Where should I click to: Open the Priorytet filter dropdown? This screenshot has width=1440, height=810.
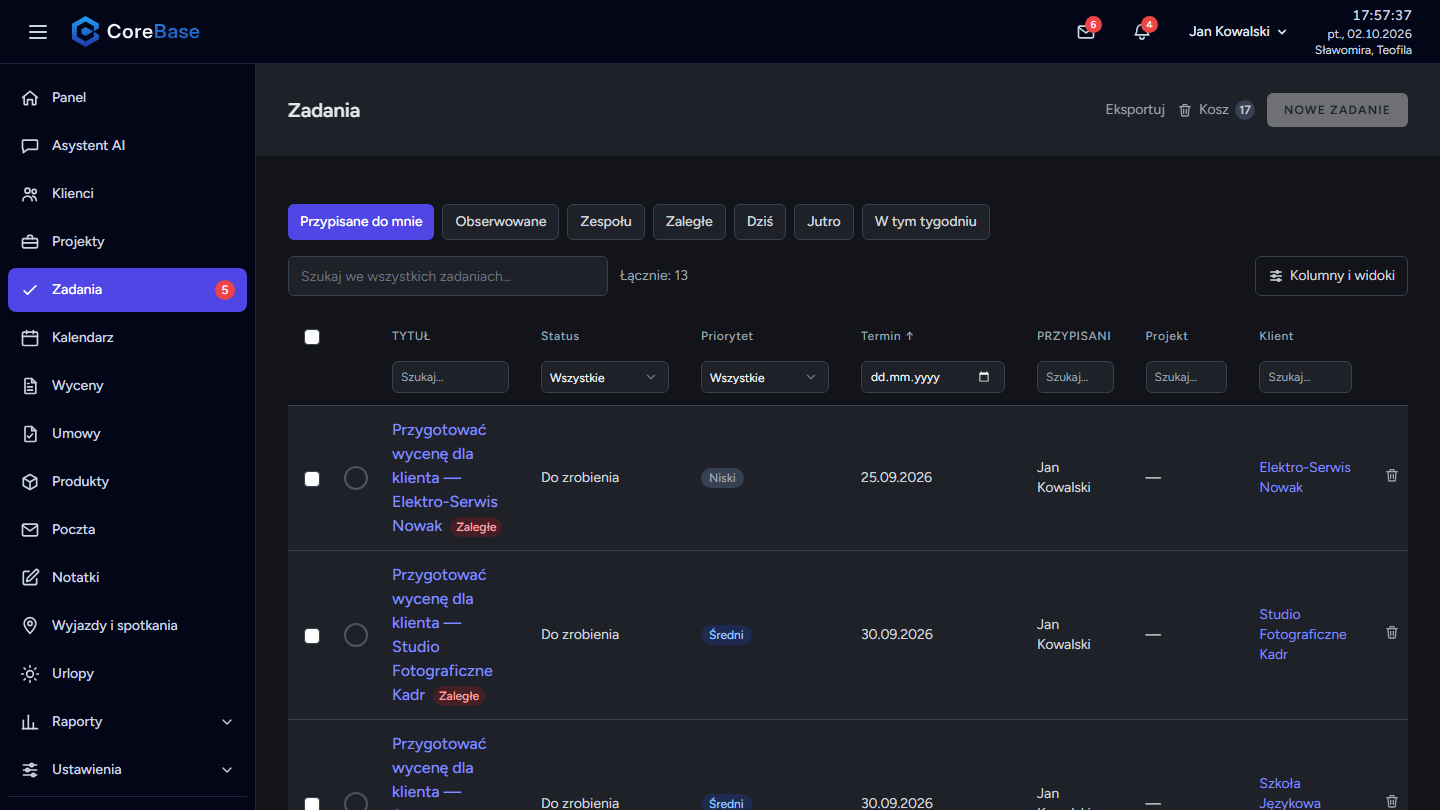(x=765, y=377)
